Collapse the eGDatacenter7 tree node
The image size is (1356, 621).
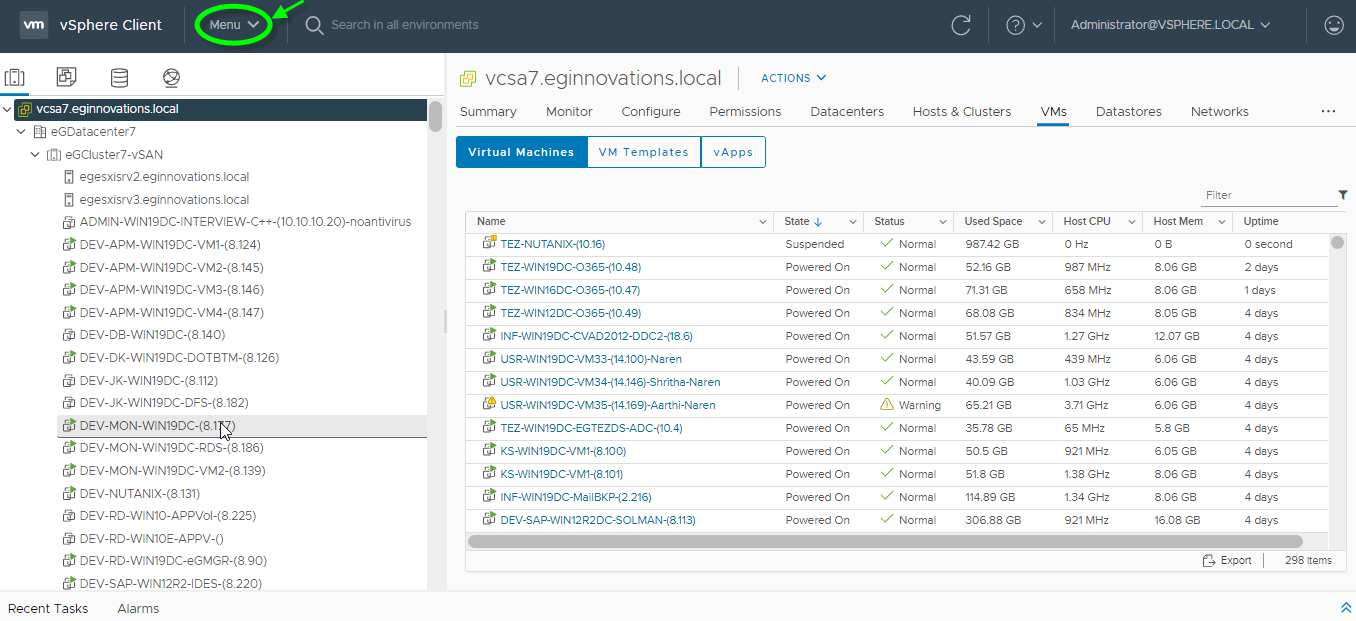click(x=22, y=132)
